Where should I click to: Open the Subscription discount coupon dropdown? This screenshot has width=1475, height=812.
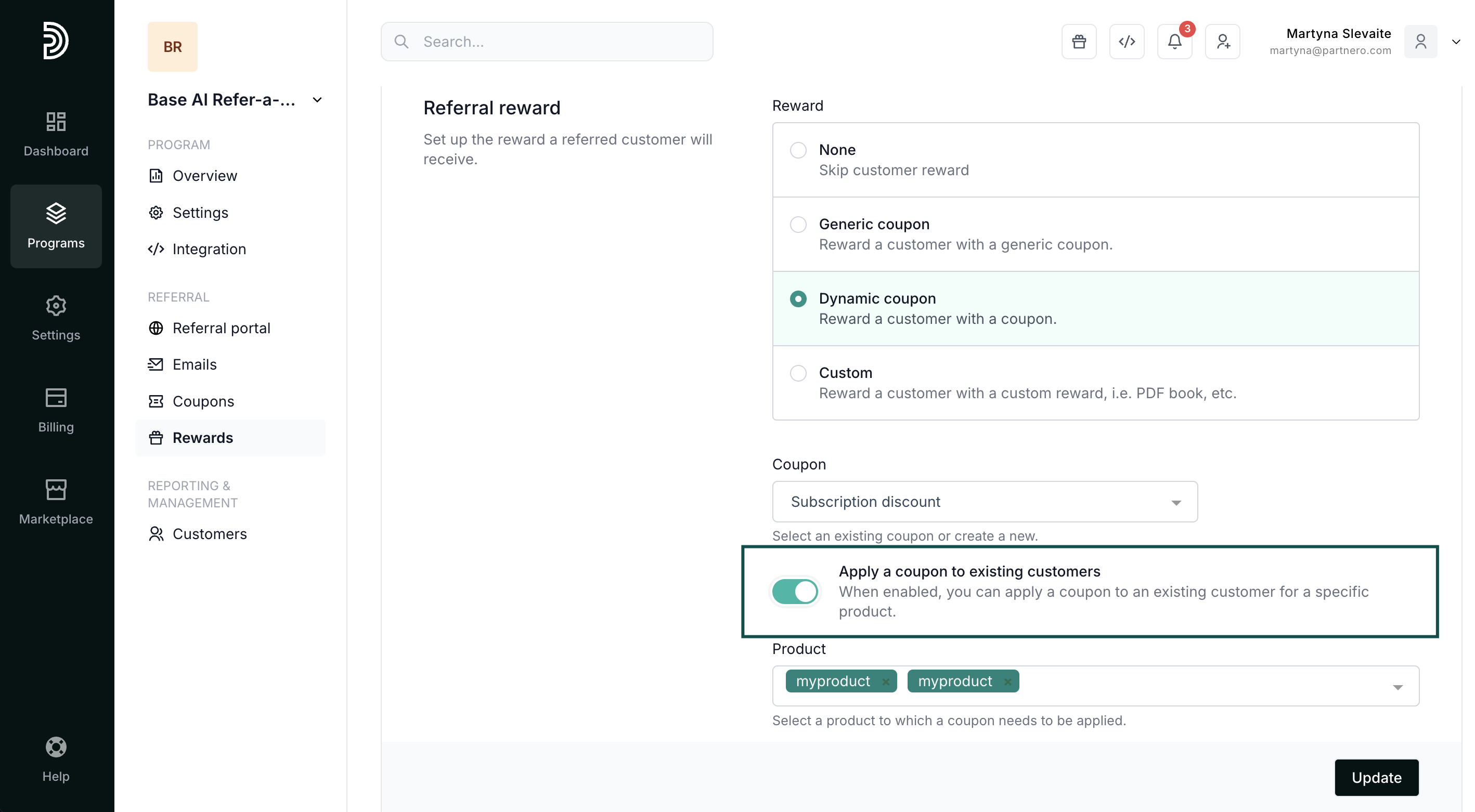click(985, 502)
